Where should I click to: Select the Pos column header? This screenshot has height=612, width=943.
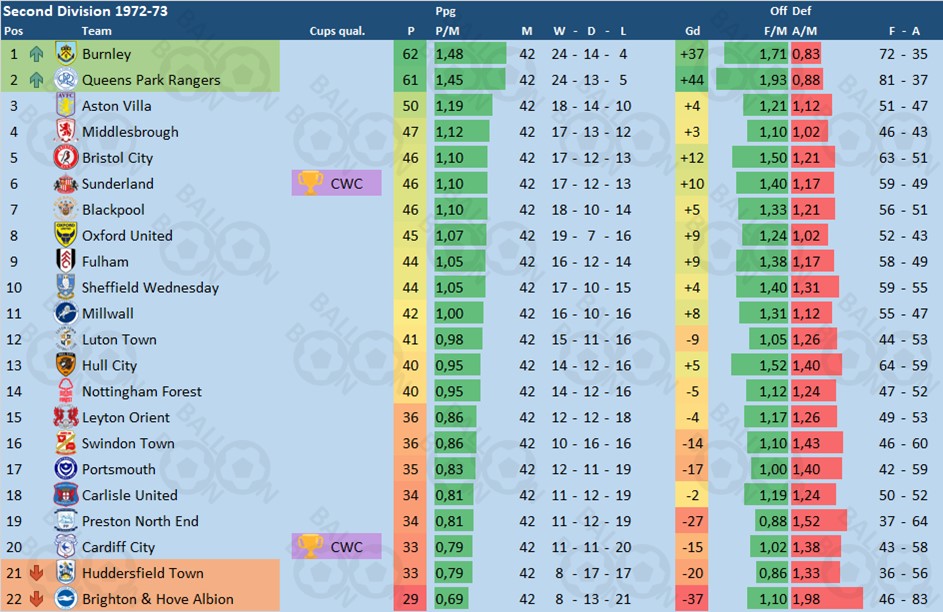click(13, 31)
